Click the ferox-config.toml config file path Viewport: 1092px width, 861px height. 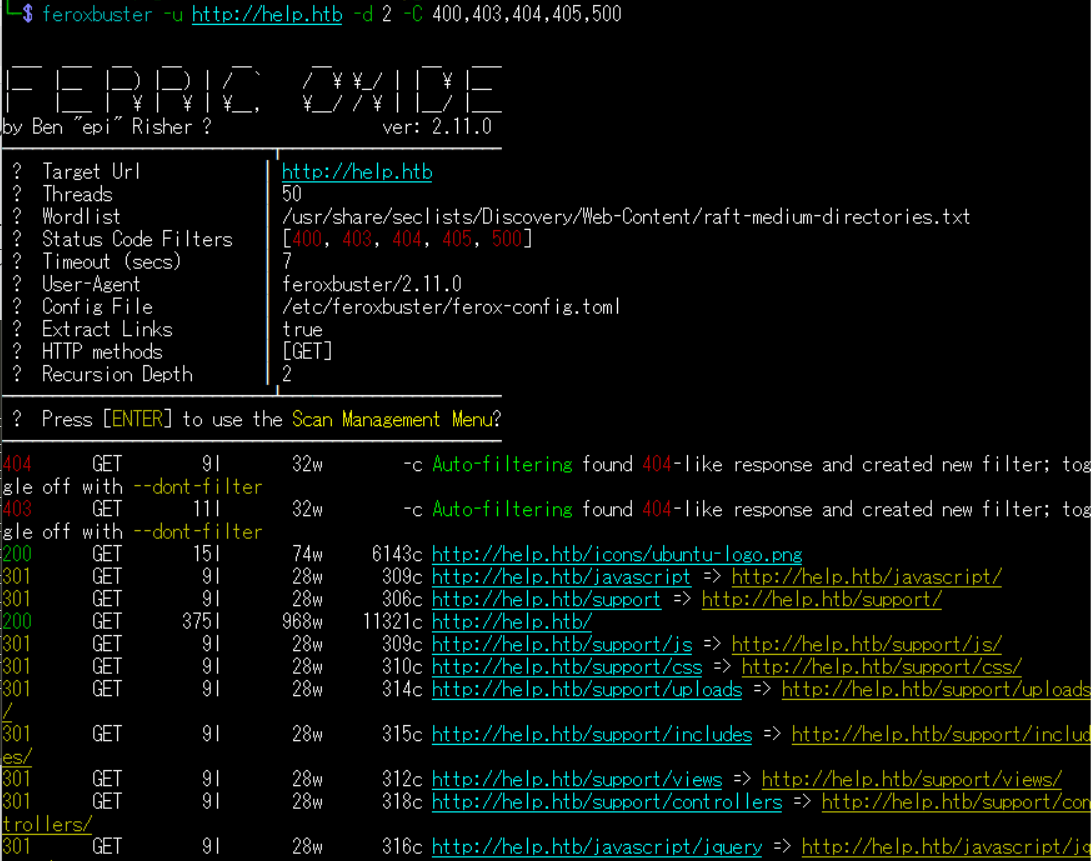pos(451,307)
